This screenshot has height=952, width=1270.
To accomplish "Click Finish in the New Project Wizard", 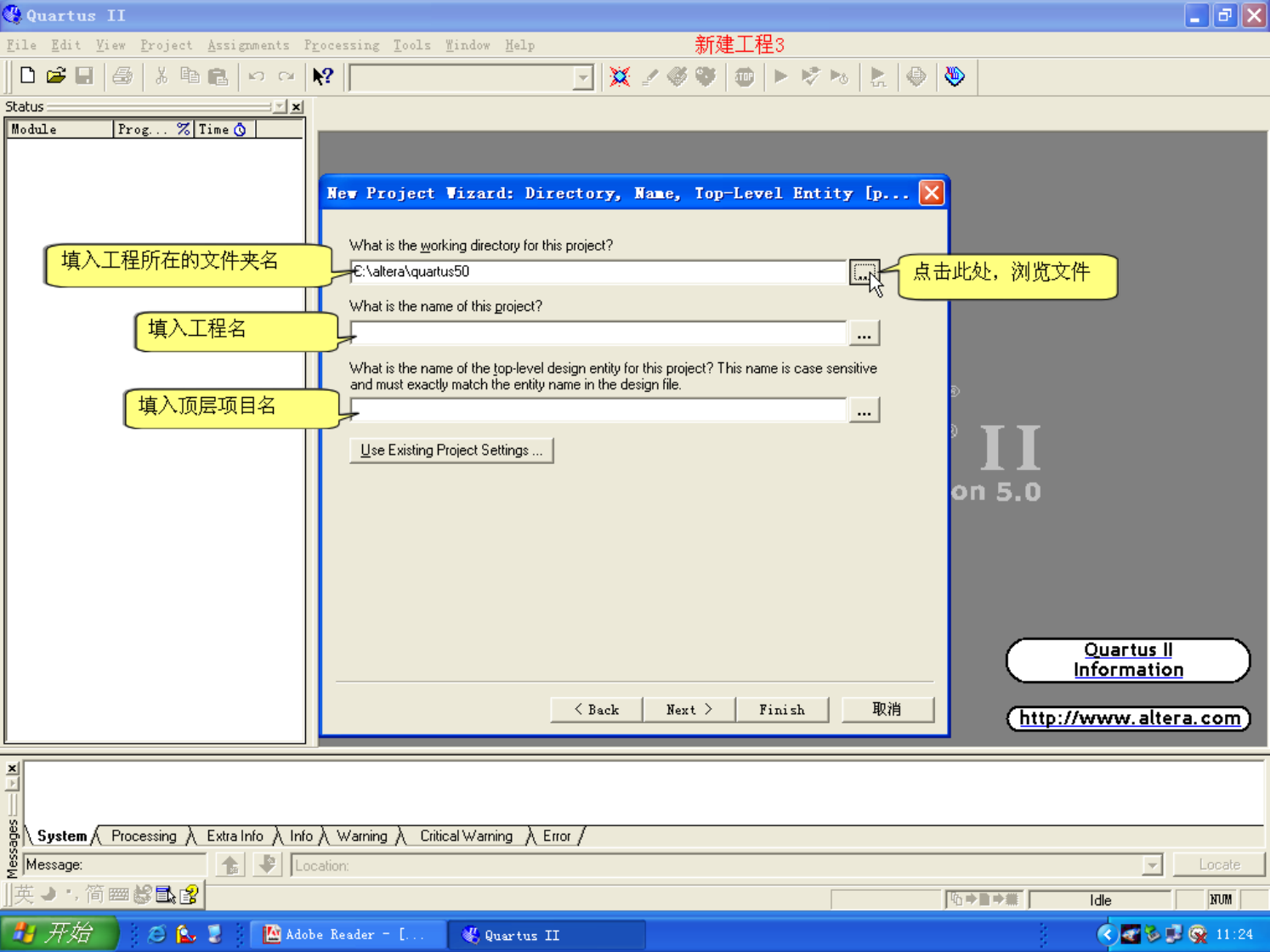I will 782,710.
